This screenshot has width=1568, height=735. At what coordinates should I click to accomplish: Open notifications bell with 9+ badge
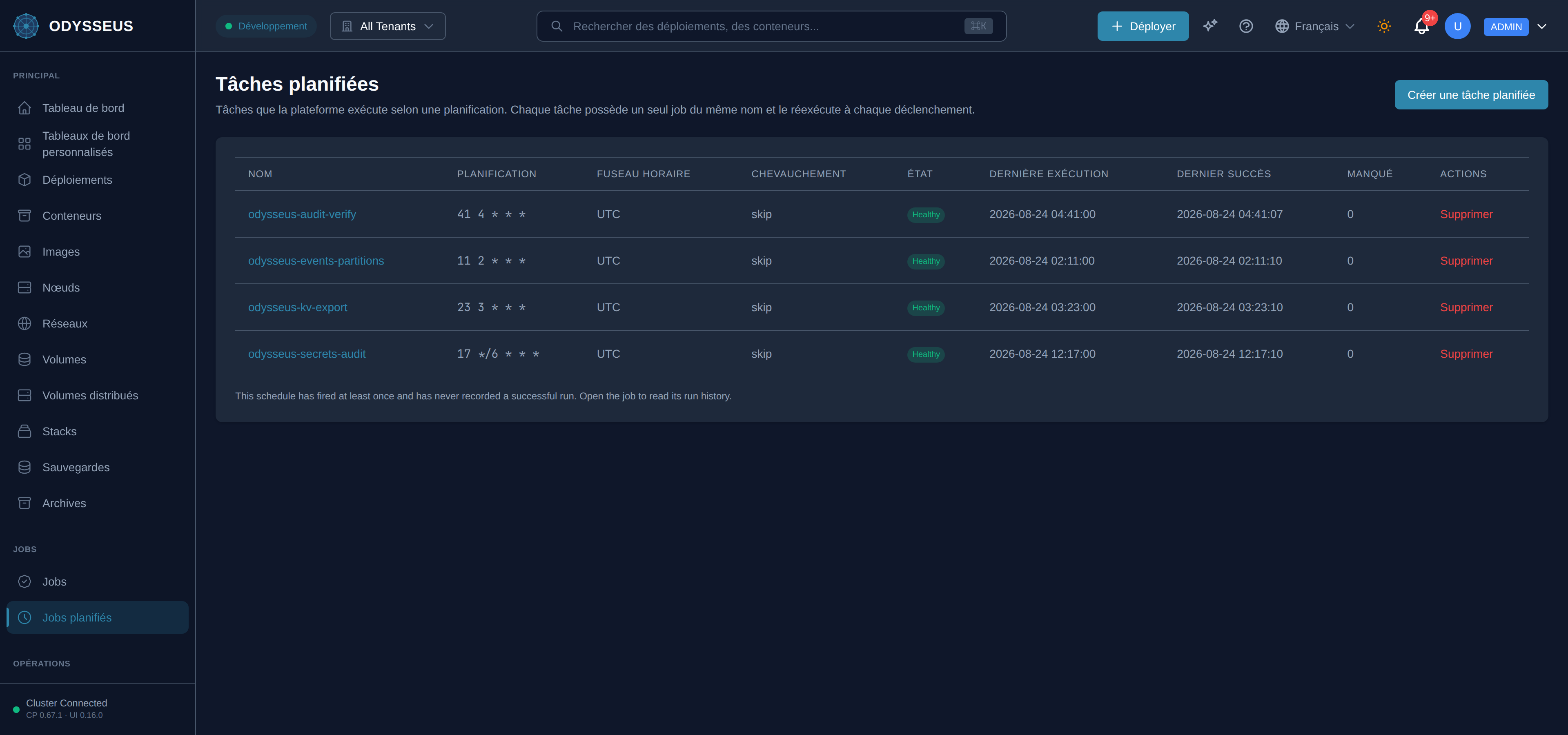click(x=1422, y=26)
